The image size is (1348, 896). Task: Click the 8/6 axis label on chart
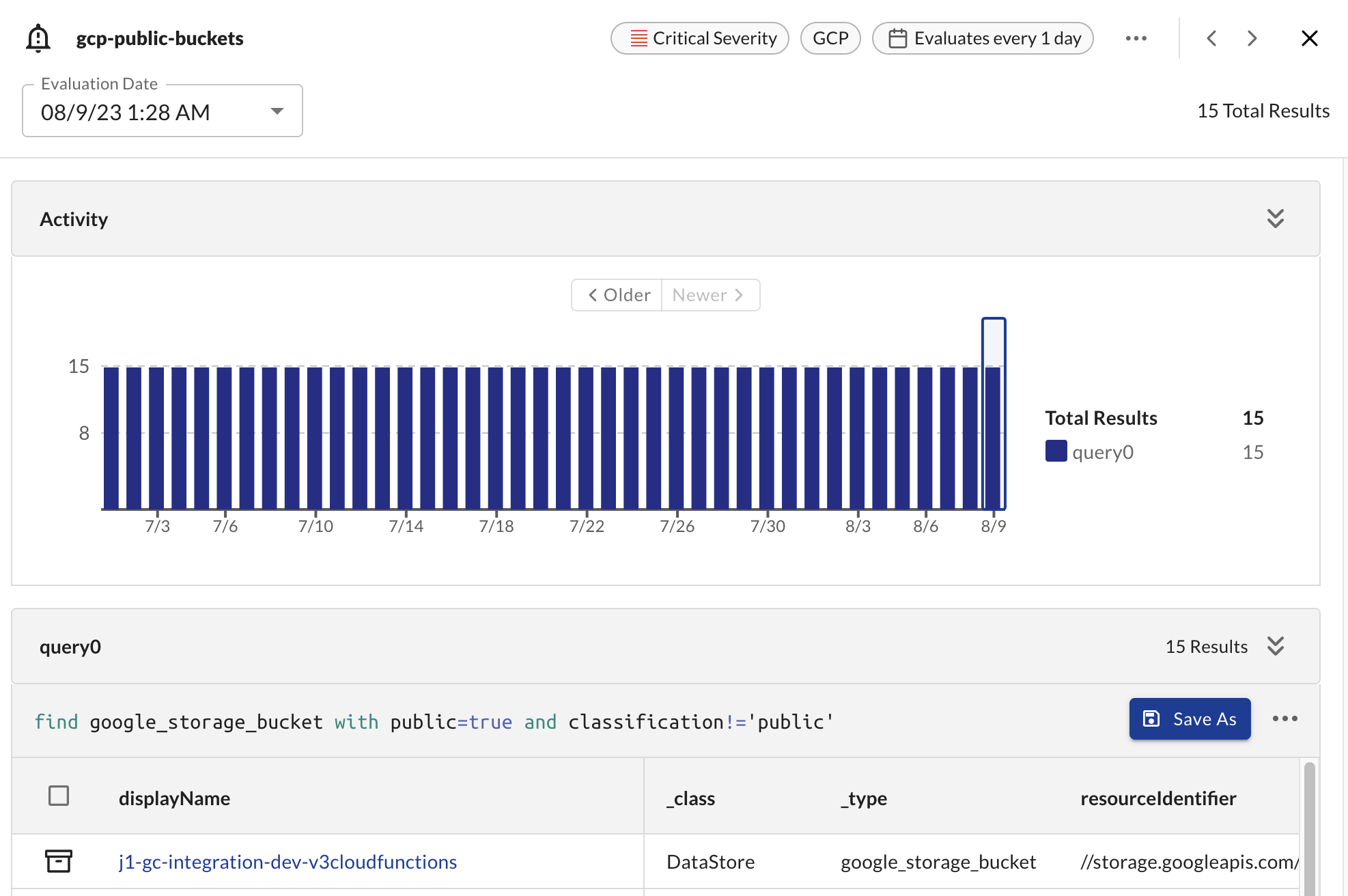[926, 526]
